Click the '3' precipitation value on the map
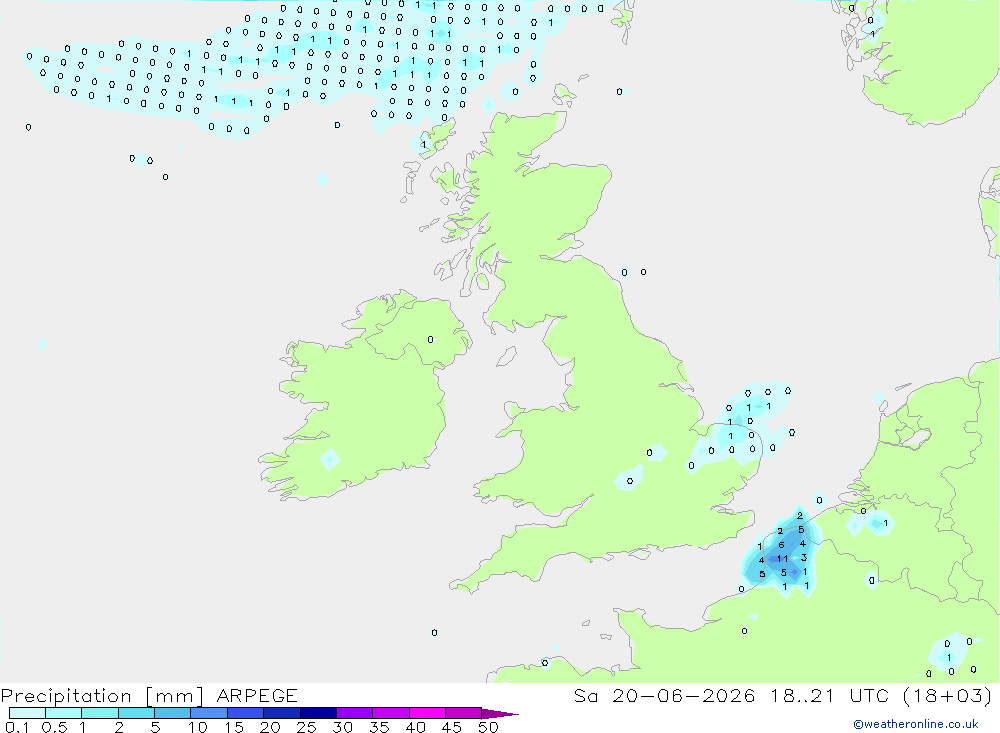Viewport: 1000px width, 733px height. pyautogui.click(x=804, y=558)
